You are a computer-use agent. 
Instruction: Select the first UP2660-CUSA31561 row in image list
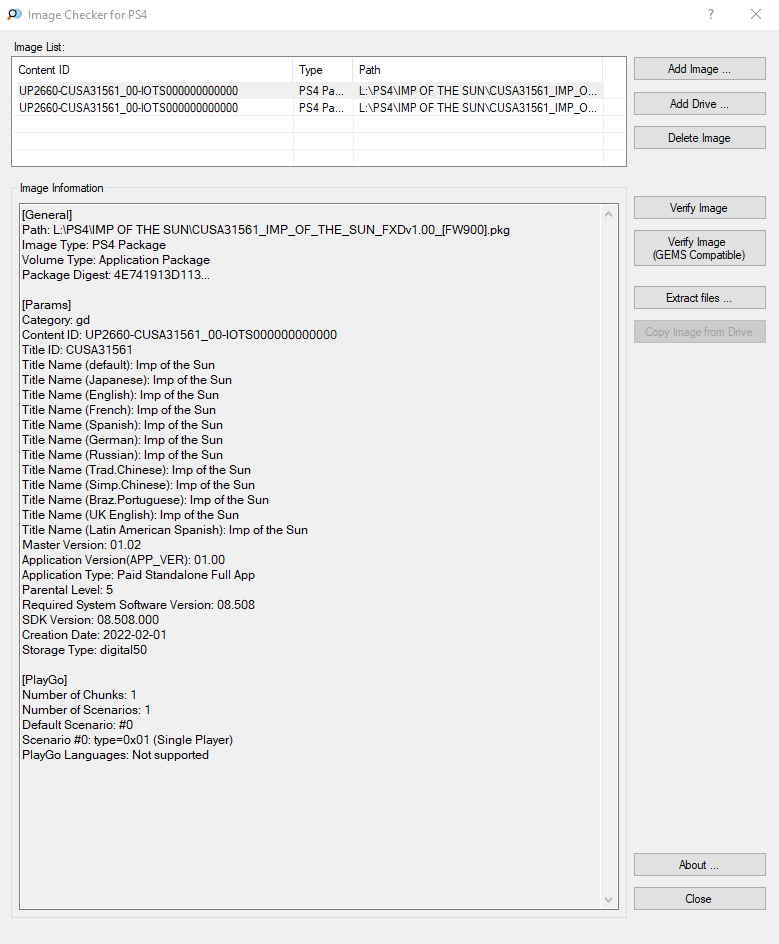pos(308,91)
